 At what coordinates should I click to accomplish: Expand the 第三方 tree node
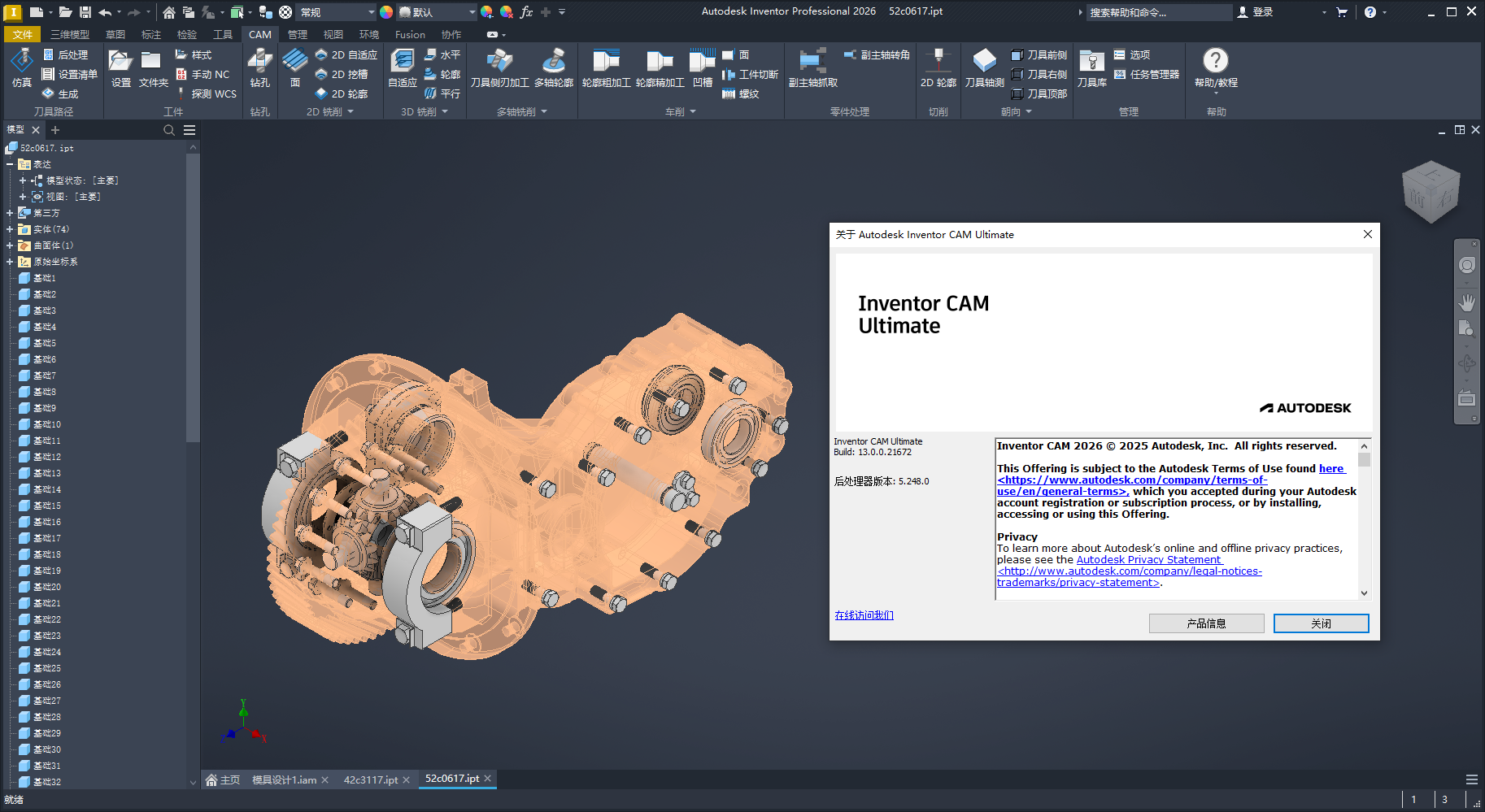pos(10,213)
